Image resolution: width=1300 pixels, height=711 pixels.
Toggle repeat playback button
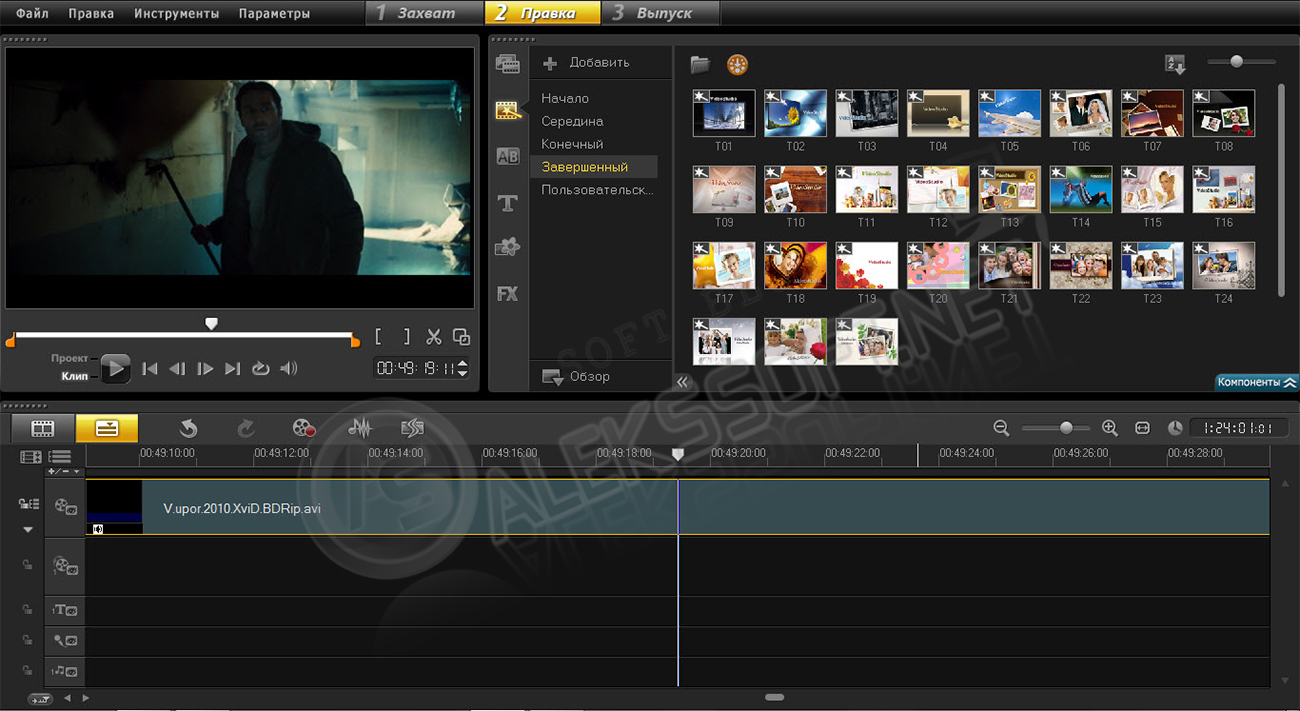[x=261, y=369]
